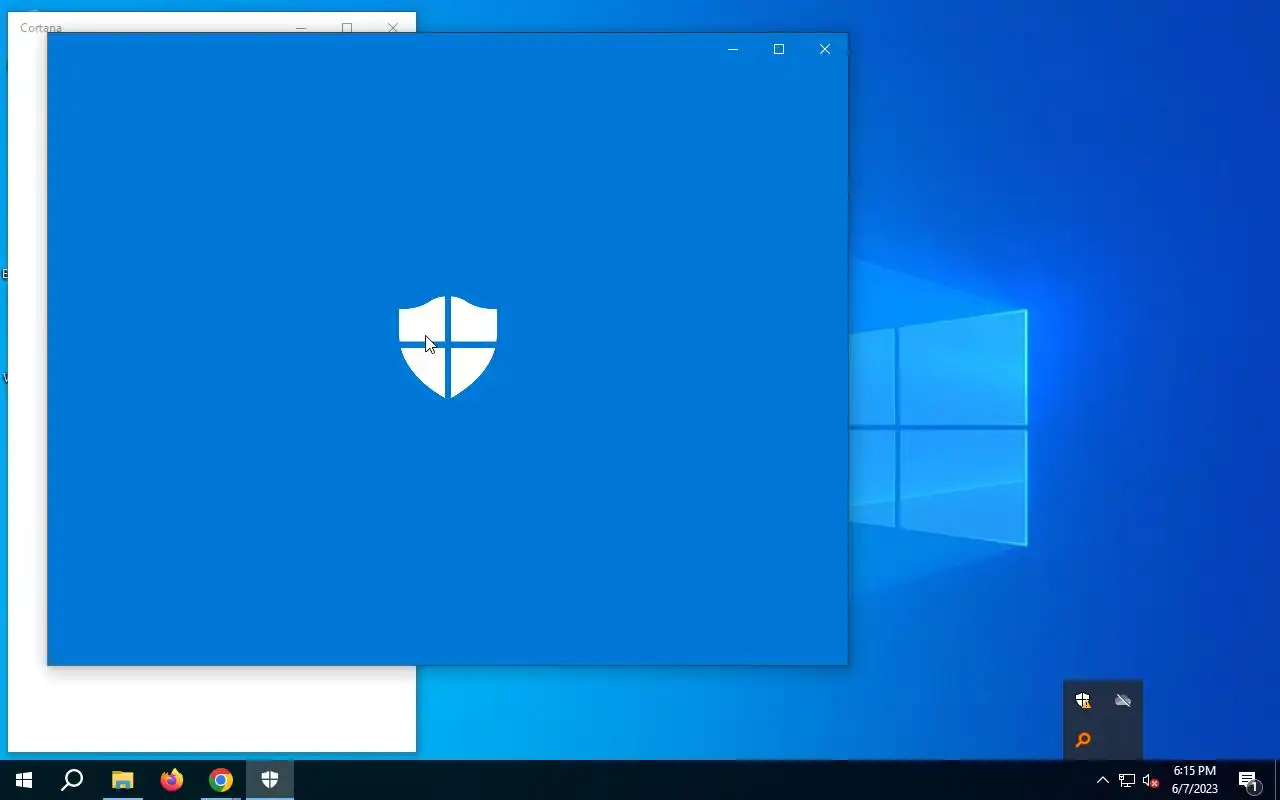
Task: Open File Explorer from the taskbar
Action: tap(122, 780)
